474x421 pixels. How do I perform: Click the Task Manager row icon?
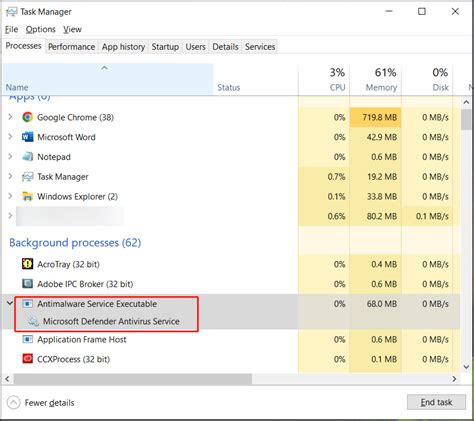(x=27, y=177)
